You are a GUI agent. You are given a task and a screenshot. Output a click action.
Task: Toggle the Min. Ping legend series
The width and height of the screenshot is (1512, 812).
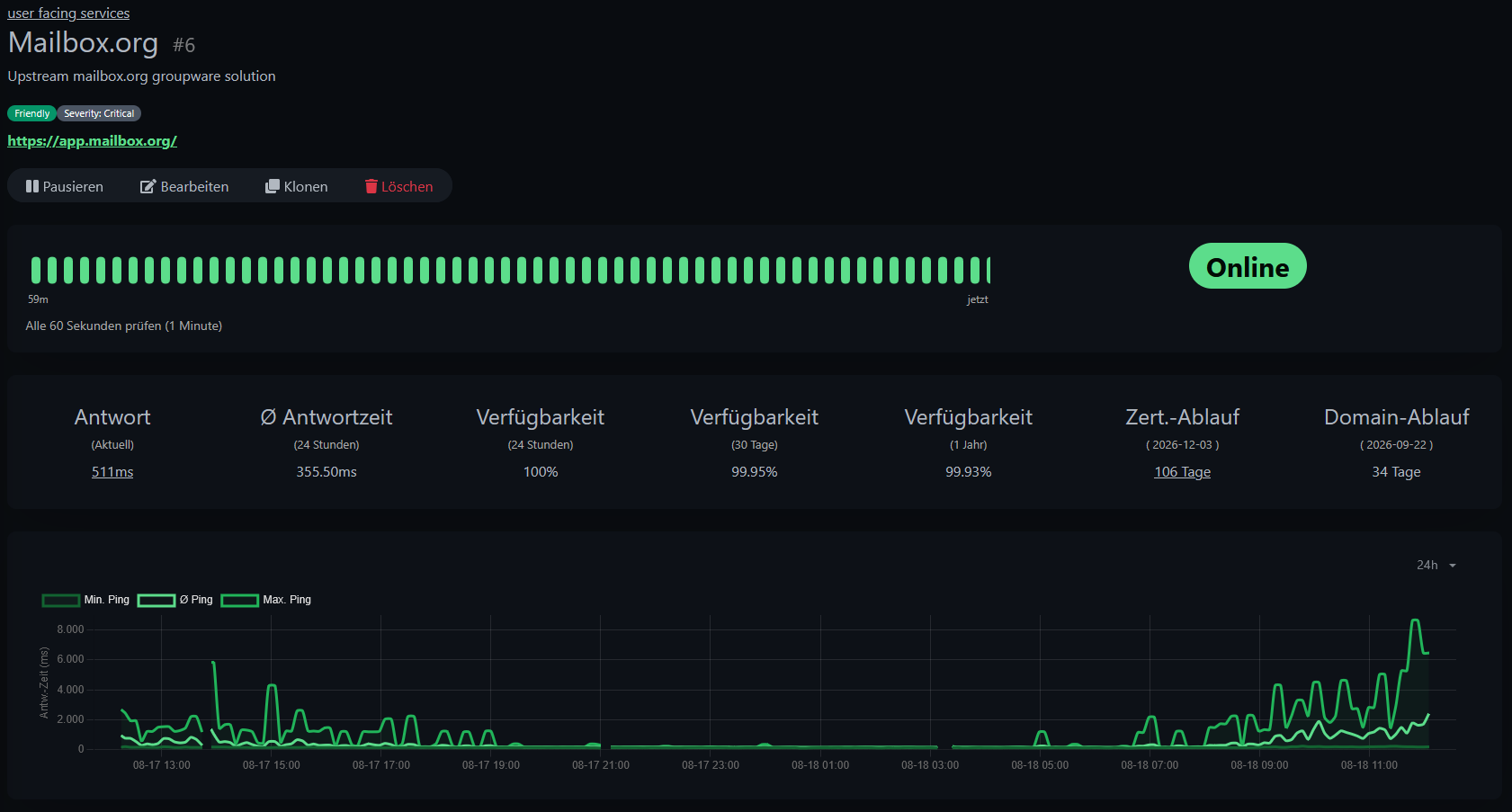pos(86,600)
